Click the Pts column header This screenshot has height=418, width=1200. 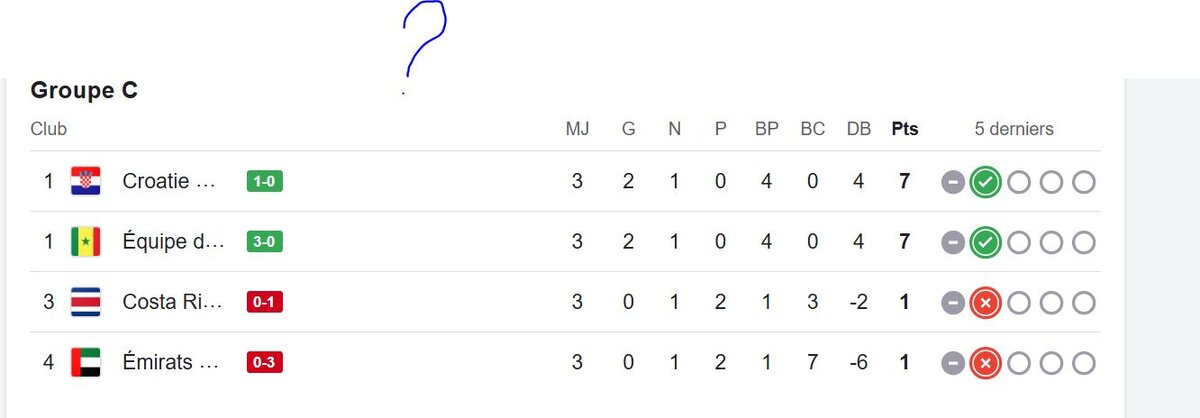(x=905, y=129)
